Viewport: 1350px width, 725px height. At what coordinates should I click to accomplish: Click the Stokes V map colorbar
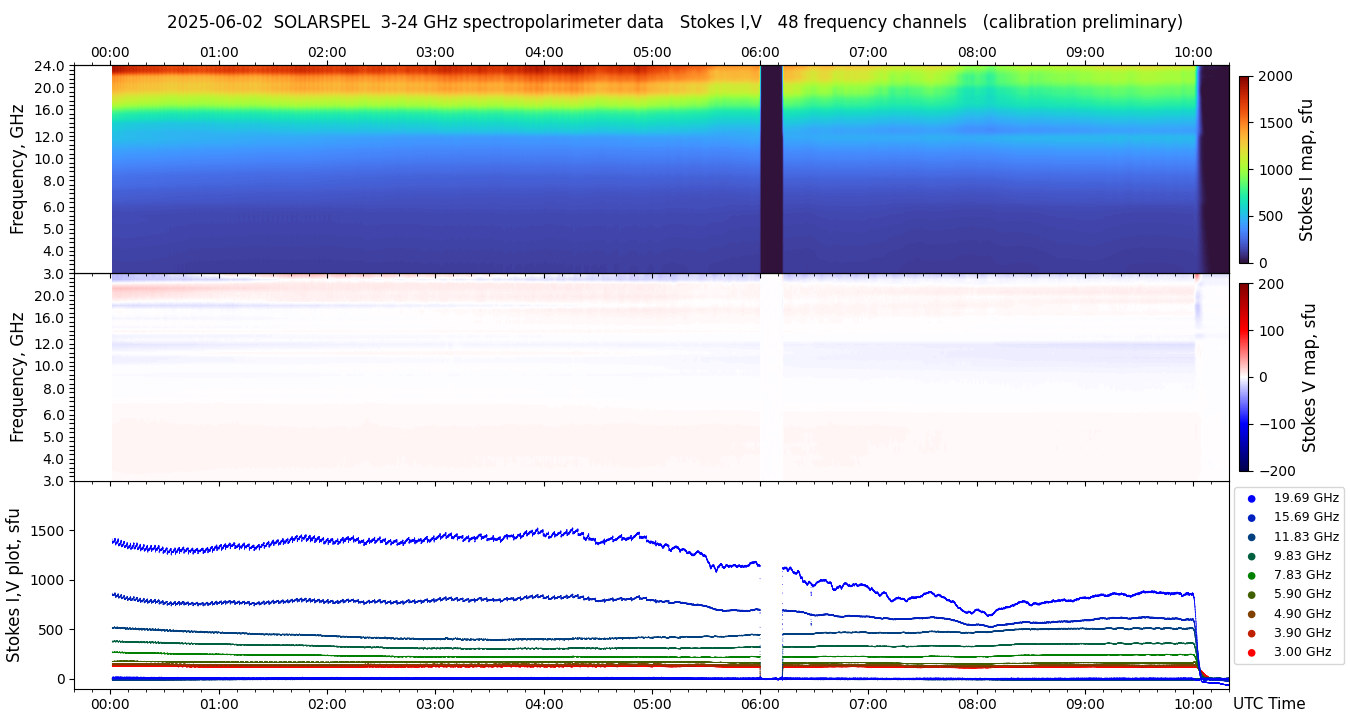click(x=1244, y=377)
